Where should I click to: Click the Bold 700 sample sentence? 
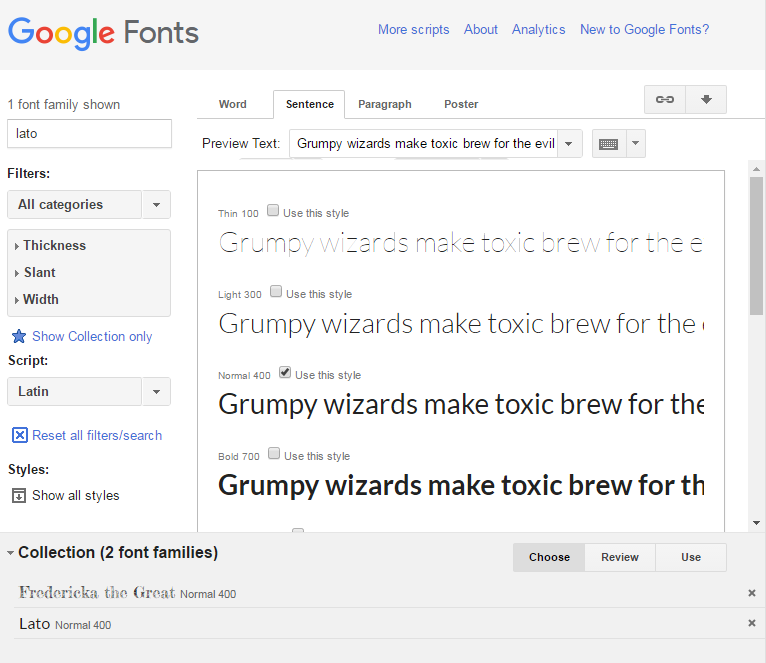461,485
